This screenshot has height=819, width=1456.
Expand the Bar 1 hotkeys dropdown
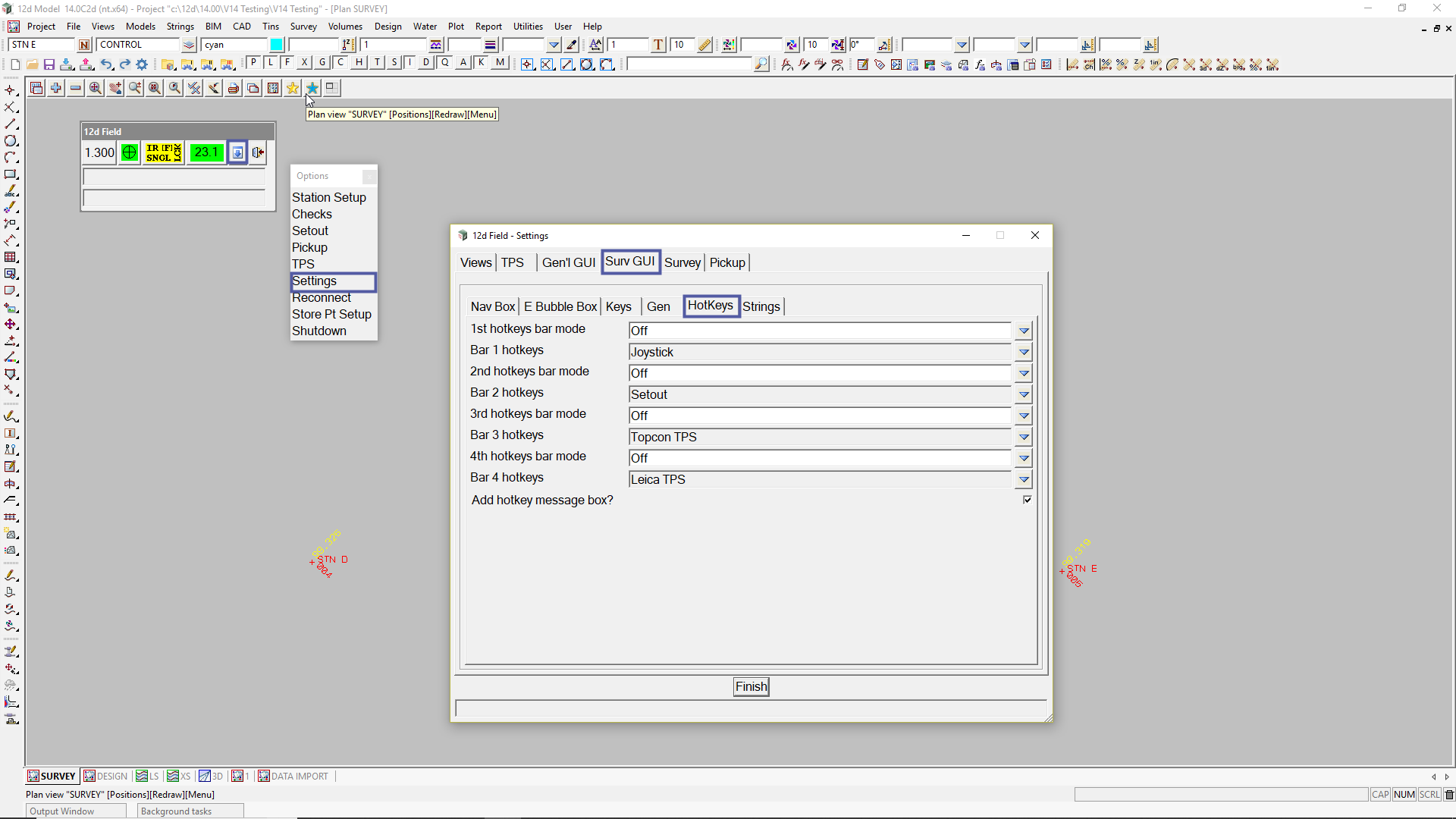click(1024, 352)
